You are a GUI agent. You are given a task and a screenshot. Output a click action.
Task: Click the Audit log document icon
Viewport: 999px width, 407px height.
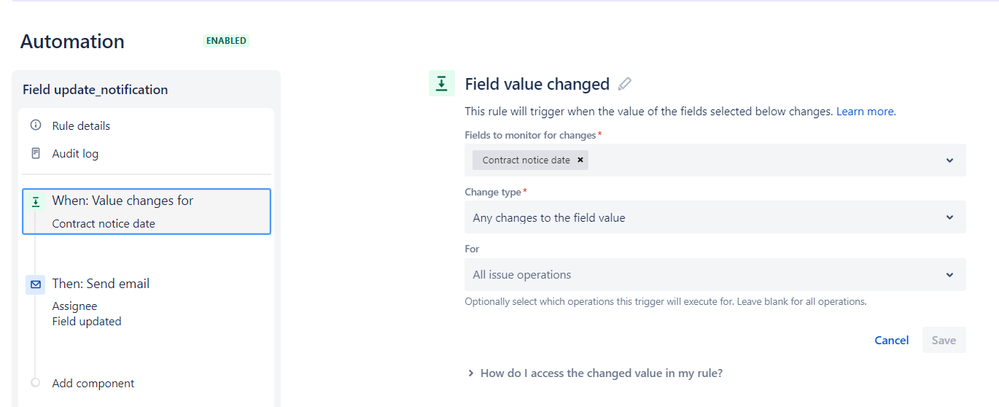pyautogui.click(x=36, y=154)
